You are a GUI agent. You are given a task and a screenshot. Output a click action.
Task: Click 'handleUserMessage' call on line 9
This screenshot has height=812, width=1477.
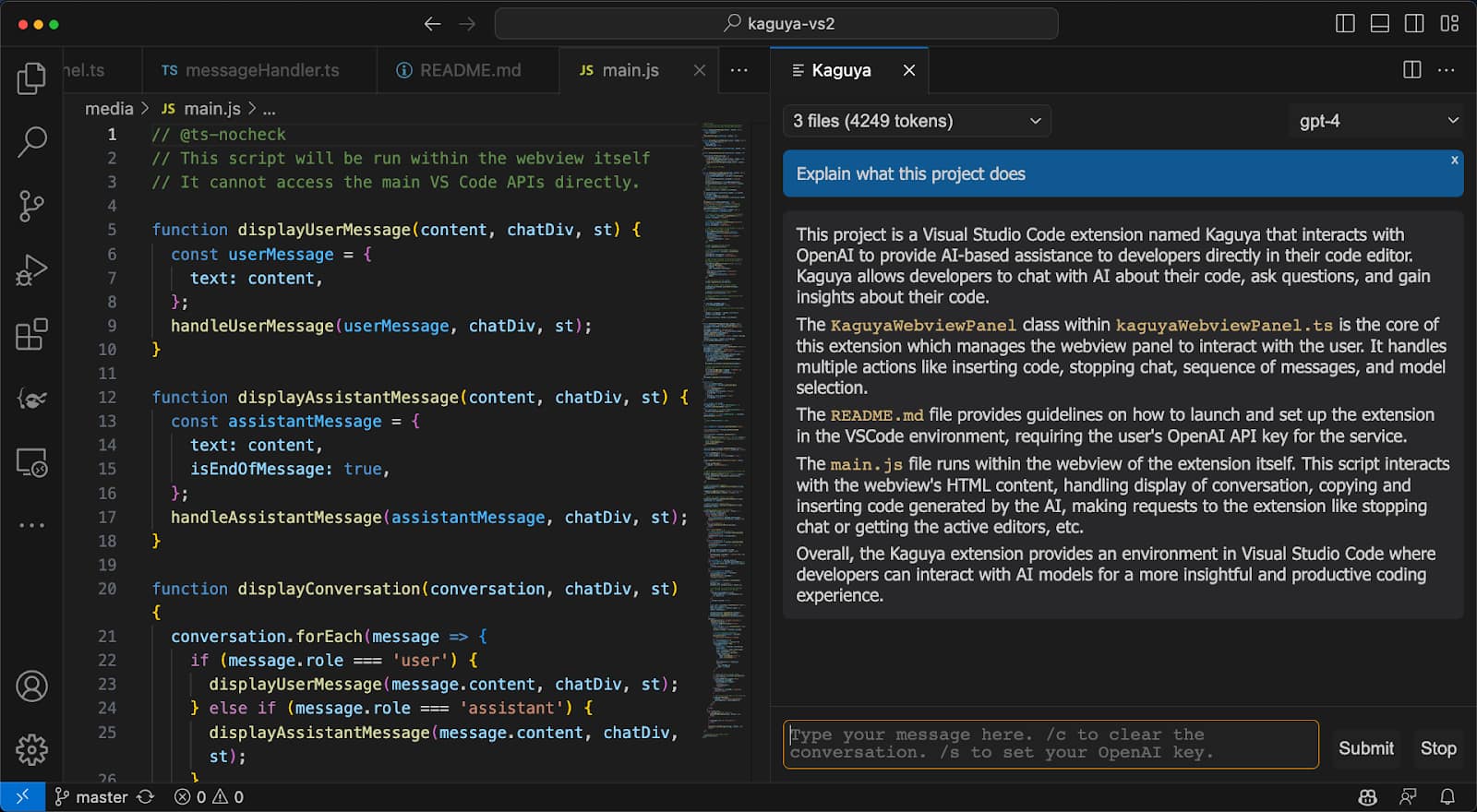tap(252, 326)
